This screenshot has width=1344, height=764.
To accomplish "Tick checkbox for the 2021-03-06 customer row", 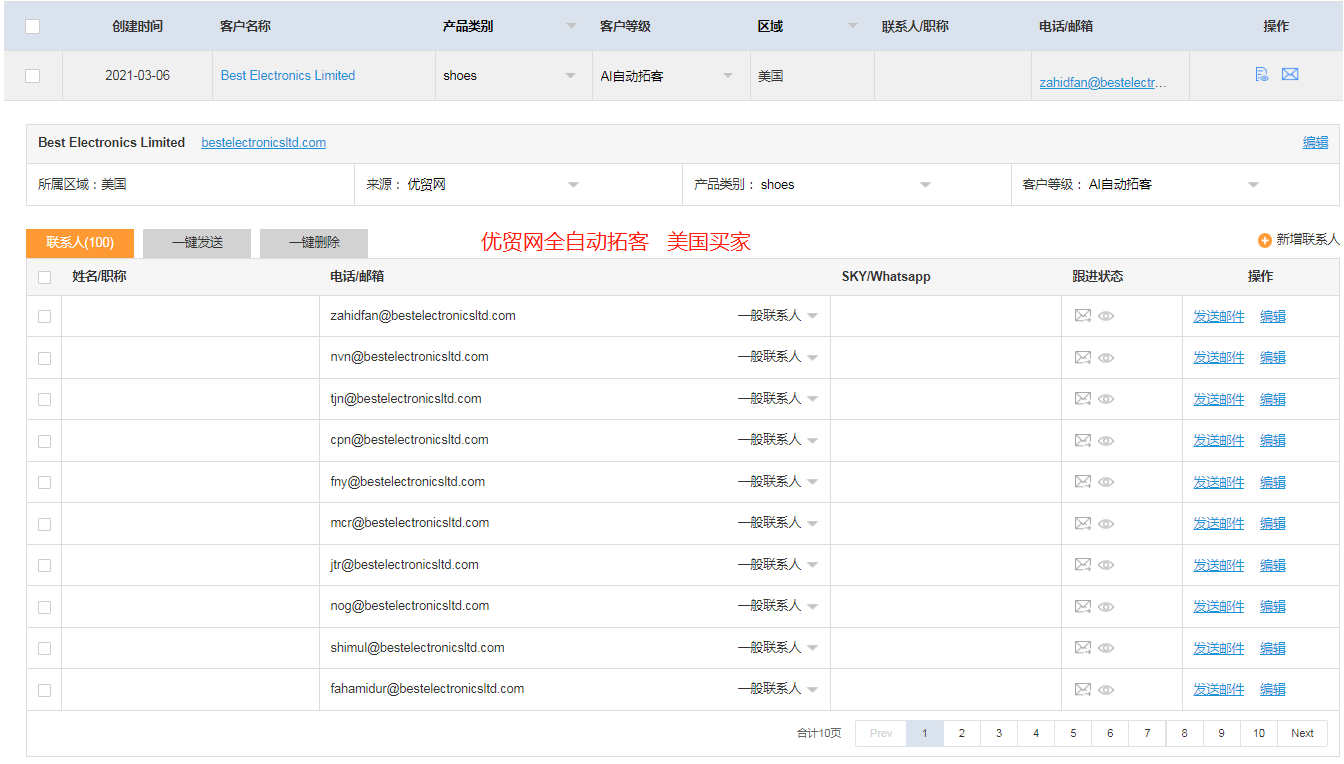I will 33,76.
